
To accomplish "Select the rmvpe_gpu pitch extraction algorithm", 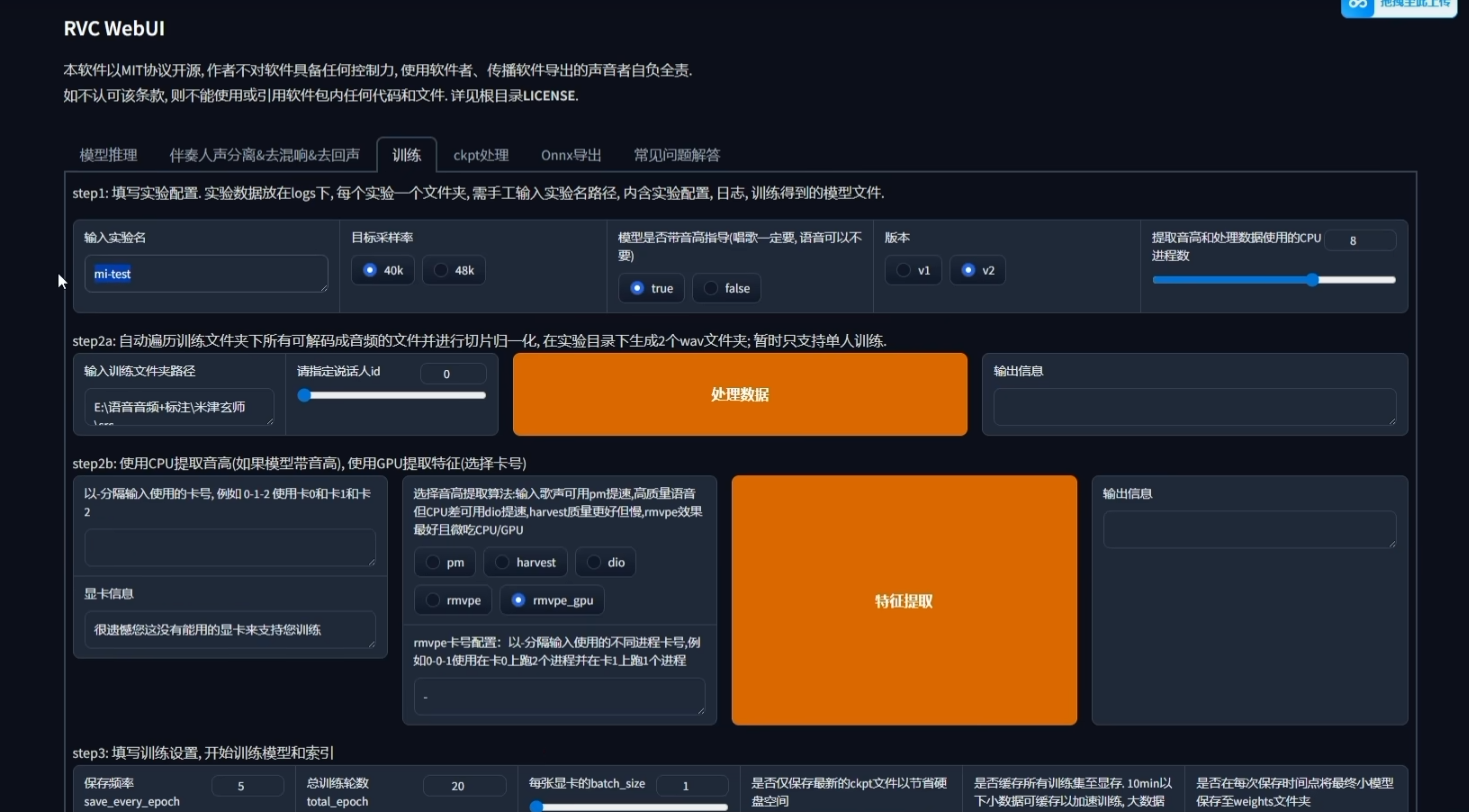I will (x=552, y=600).
